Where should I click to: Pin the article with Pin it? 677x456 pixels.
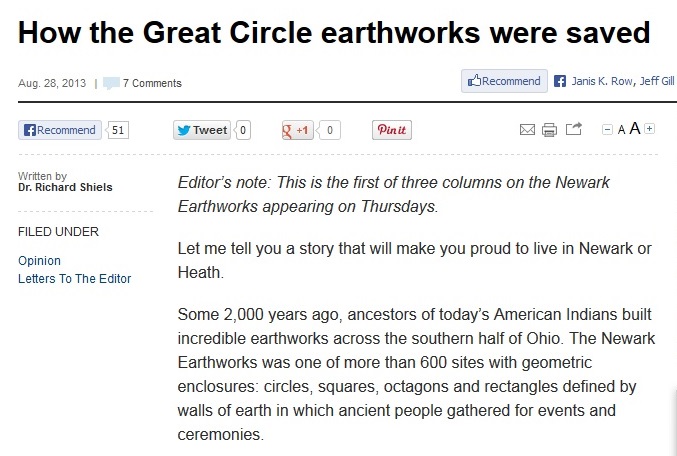click(392, 130)
